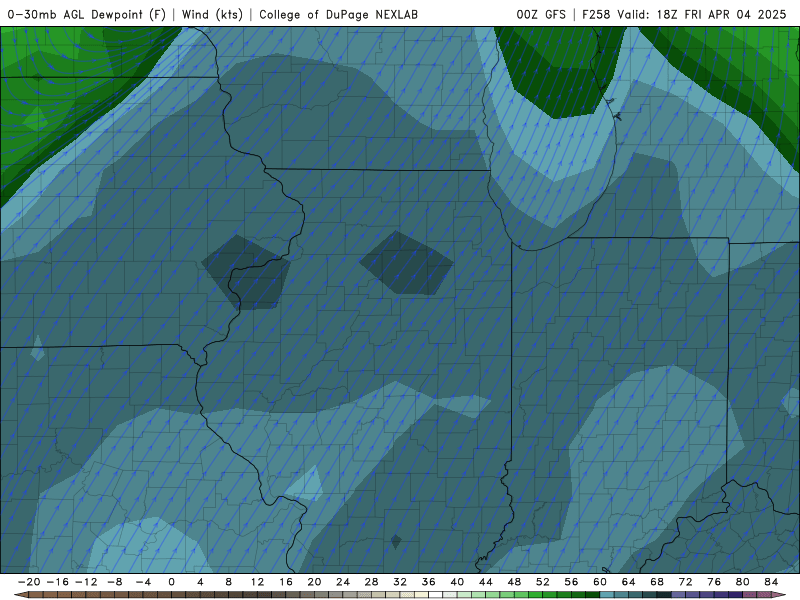The image size is (800, 600).
Task: Click the 'F258' forecast hour label
Action: tap(596, 14)
